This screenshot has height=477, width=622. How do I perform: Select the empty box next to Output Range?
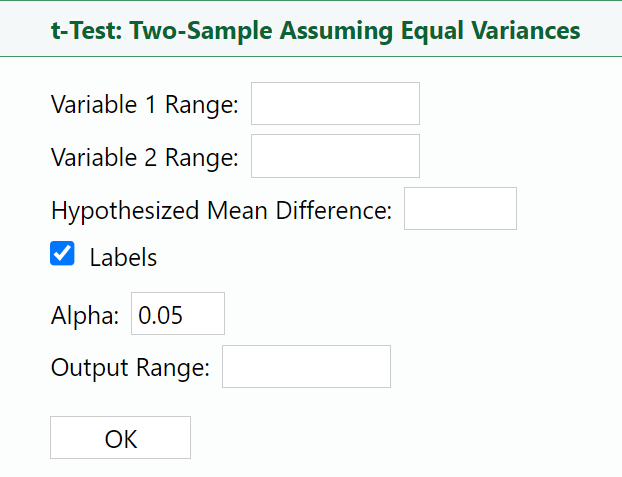306,367
